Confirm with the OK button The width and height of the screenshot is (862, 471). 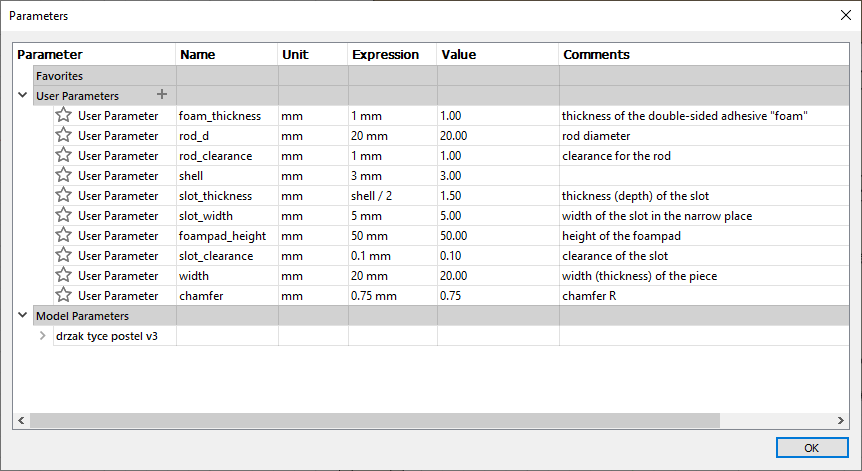812,447
